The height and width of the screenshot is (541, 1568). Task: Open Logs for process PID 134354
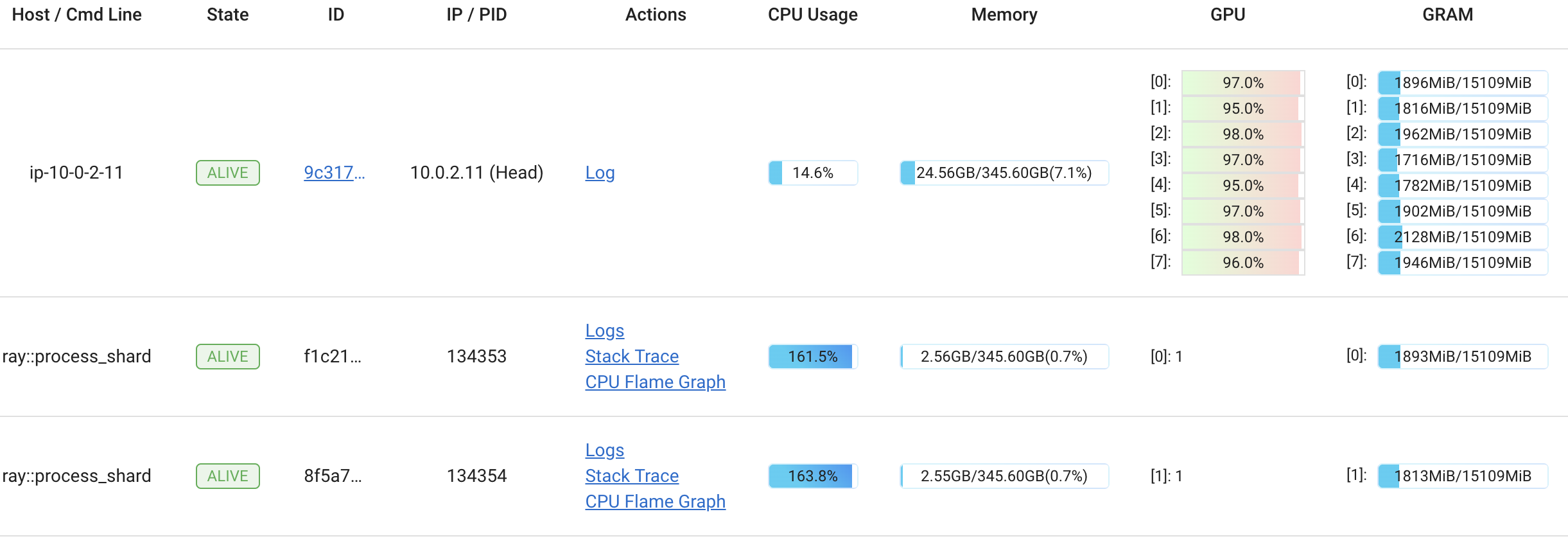point(604,450)
